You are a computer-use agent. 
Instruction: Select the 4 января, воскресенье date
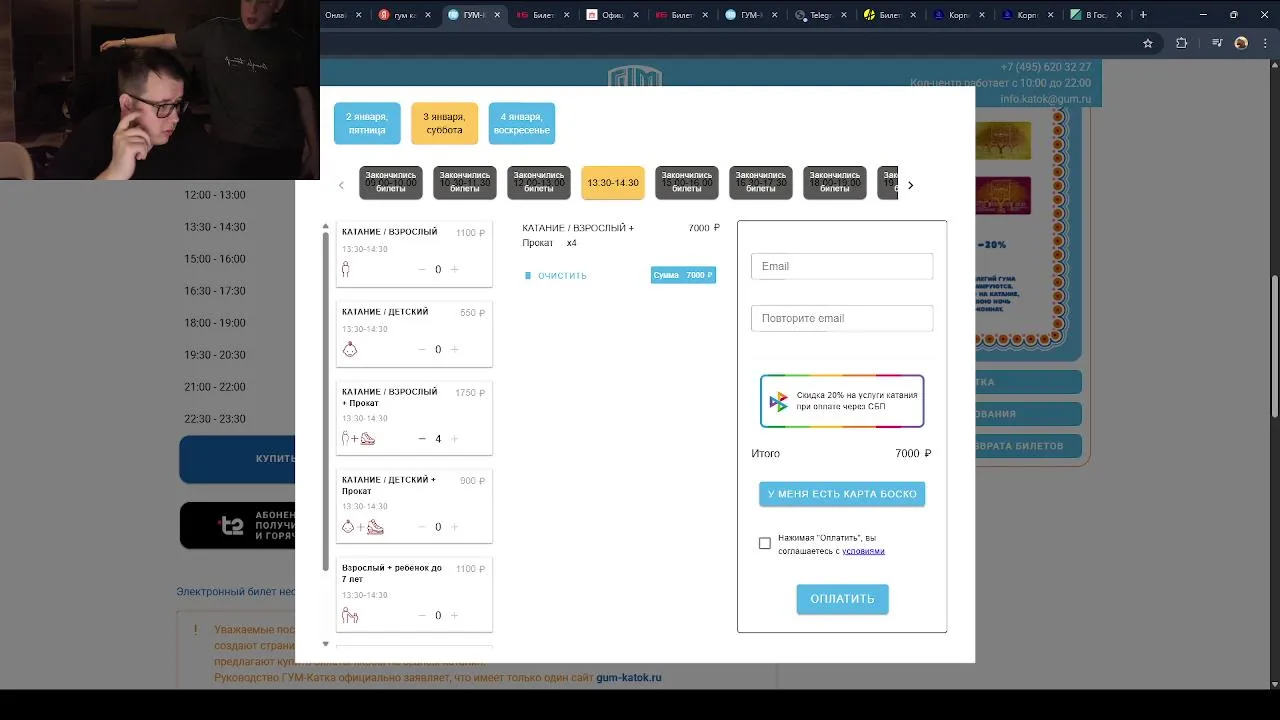[522, 123]
